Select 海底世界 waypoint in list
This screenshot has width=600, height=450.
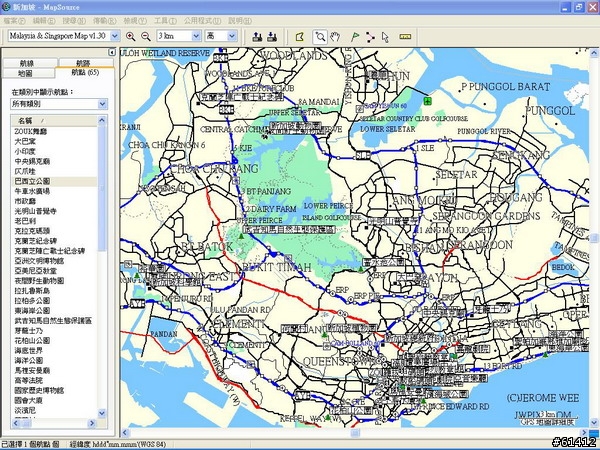coord(29,351)
